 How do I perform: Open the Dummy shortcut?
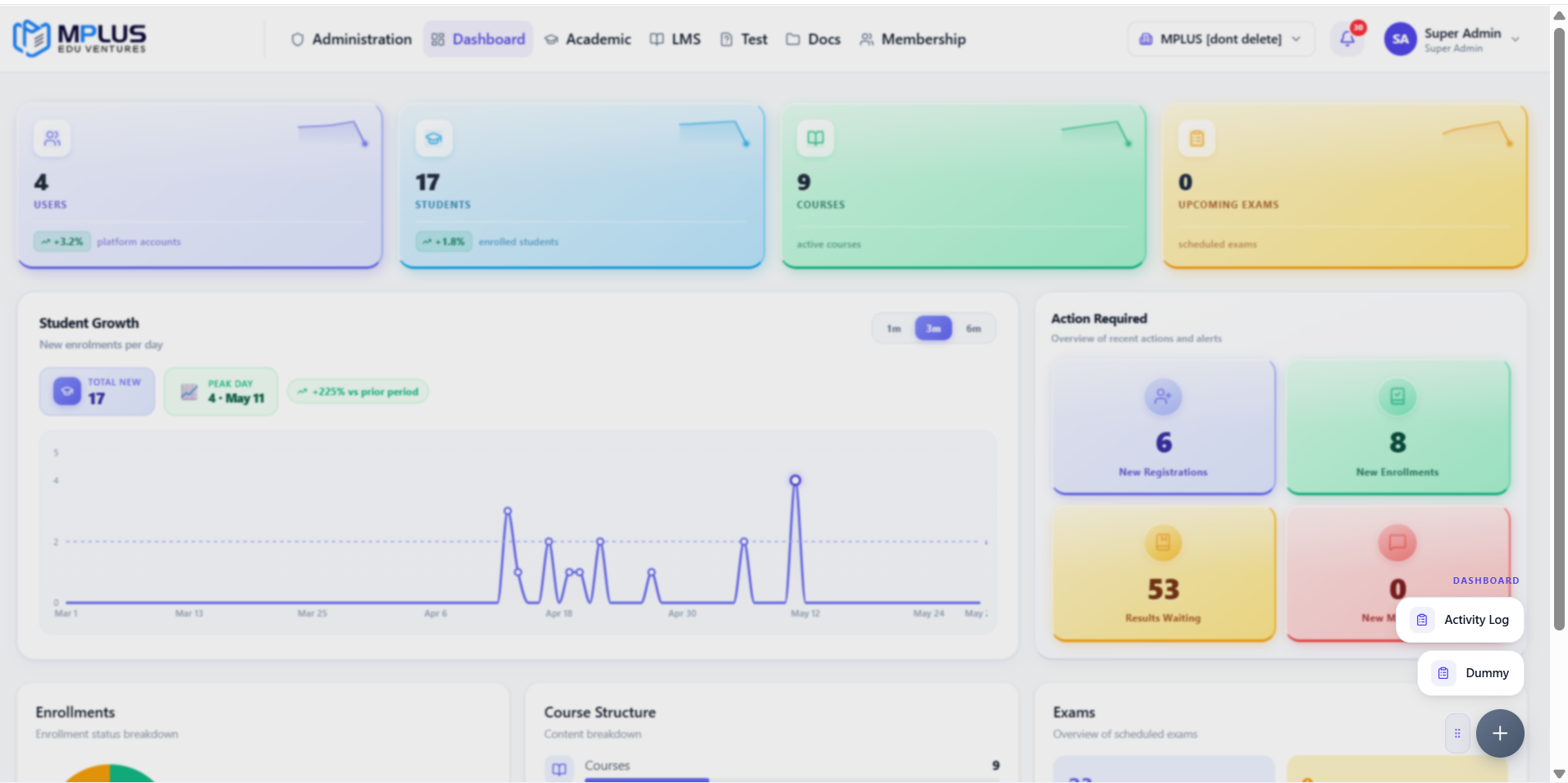pos(1470,673)
